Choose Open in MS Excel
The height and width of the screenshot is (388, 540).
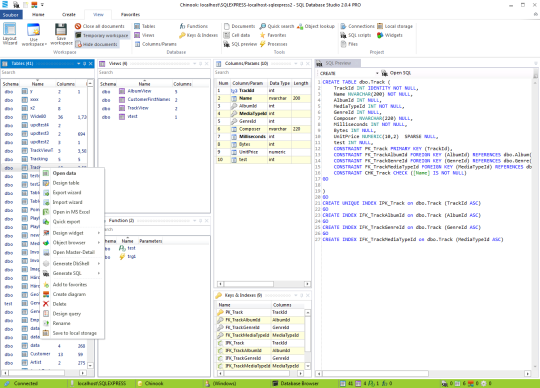click(x=73, y=212)
